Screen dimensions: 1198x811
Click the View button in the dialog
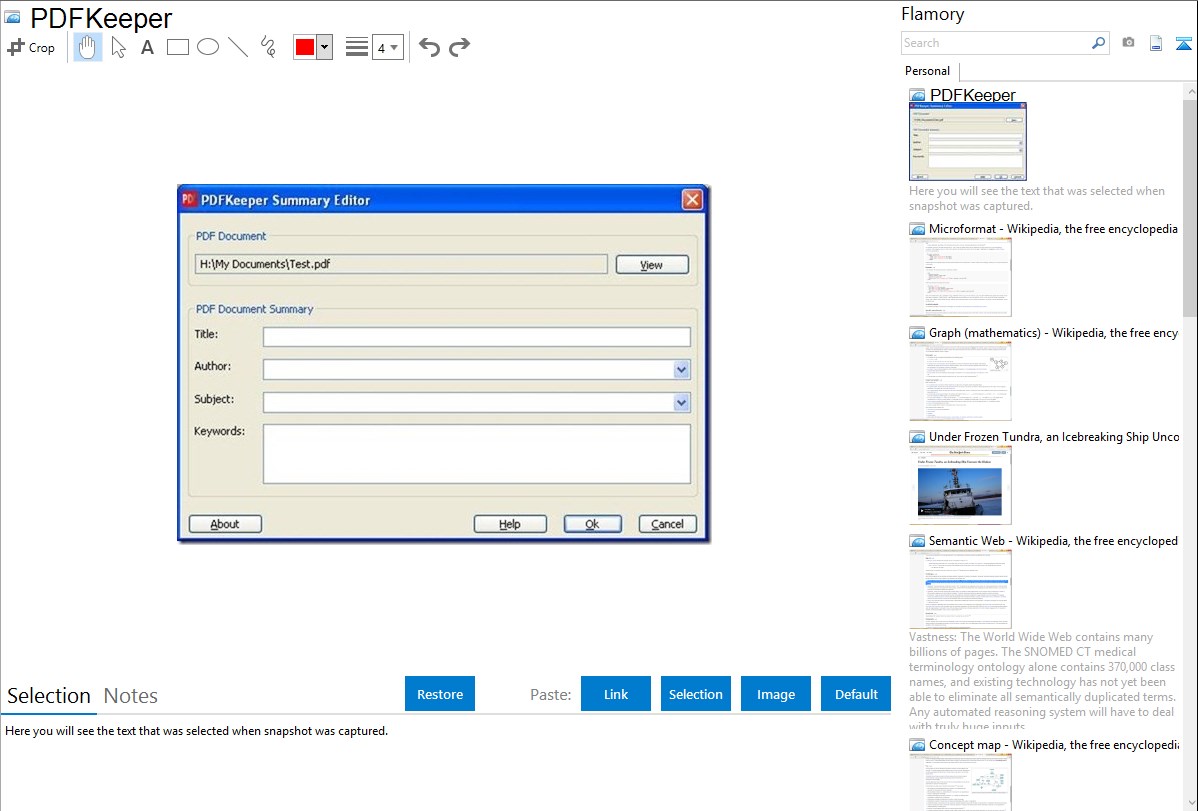(x=652, y=264)
